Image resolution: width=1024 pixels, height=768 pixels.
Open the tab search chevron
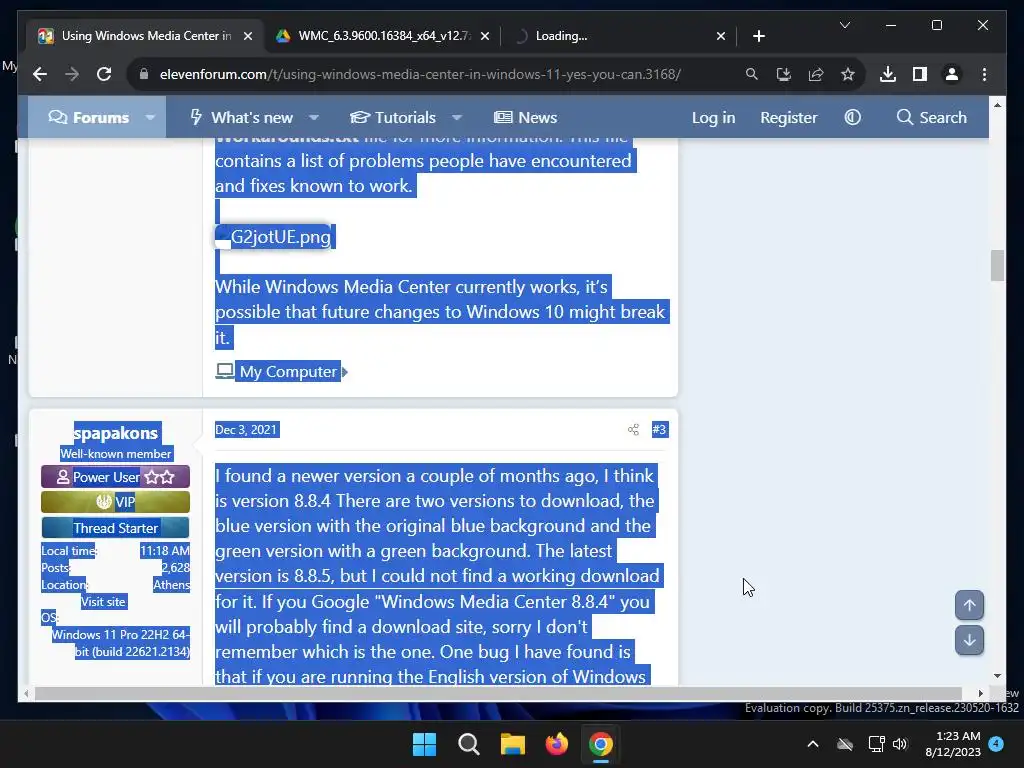click(x=844, y=25)
